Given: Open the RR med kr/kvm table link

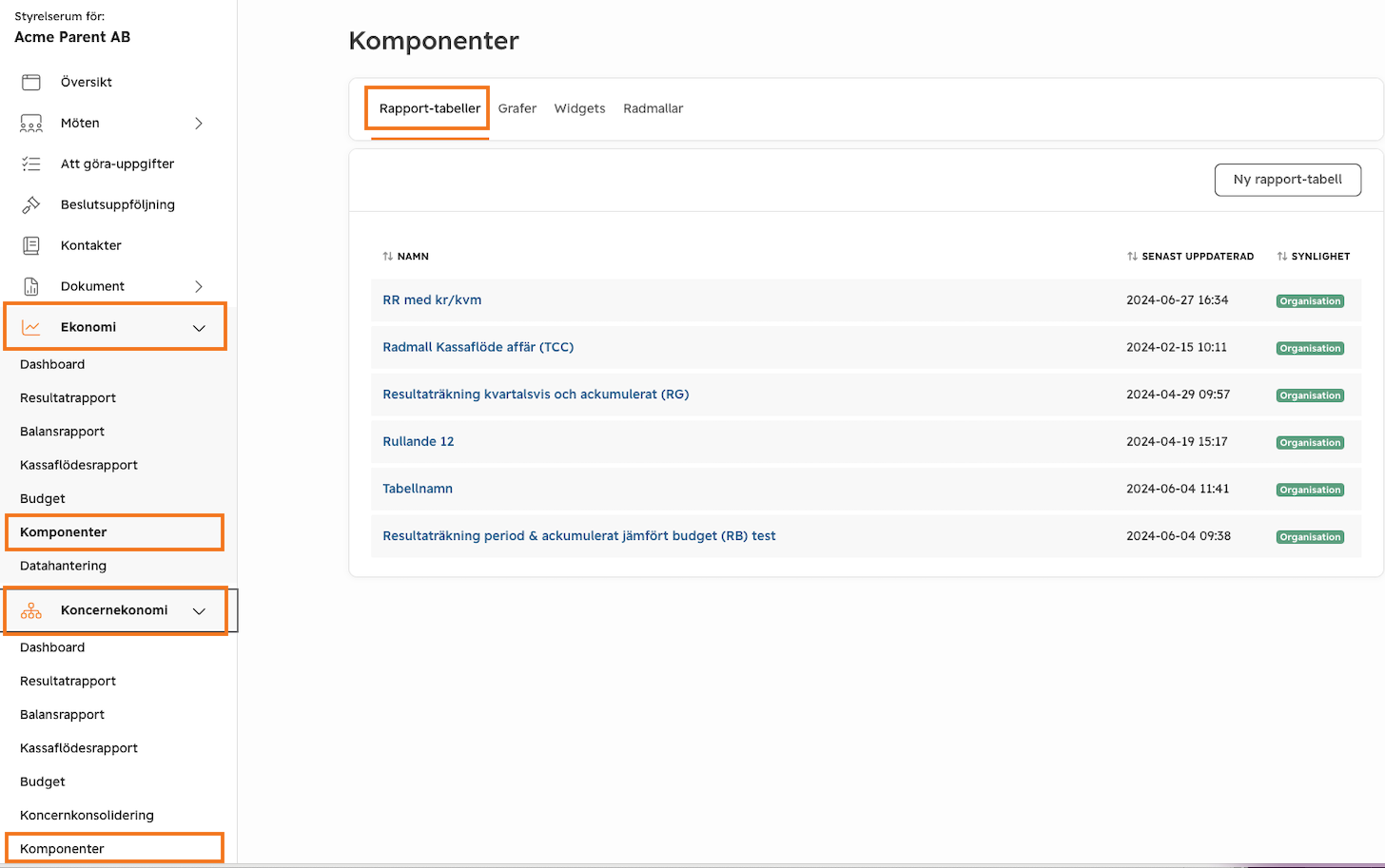Looking at the screenshot, I should tap(432, 299).
